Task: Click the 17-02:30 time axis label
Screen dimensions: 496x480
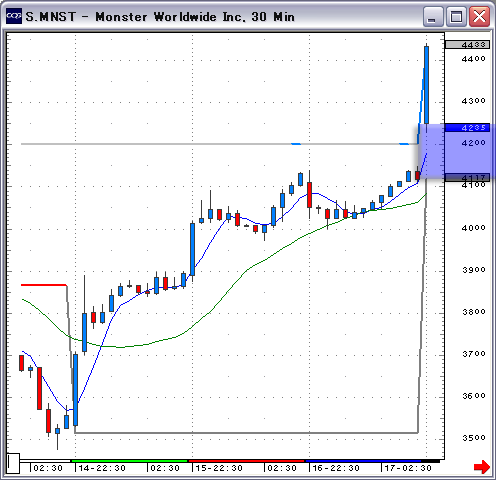Action: [x=408, y=468]
